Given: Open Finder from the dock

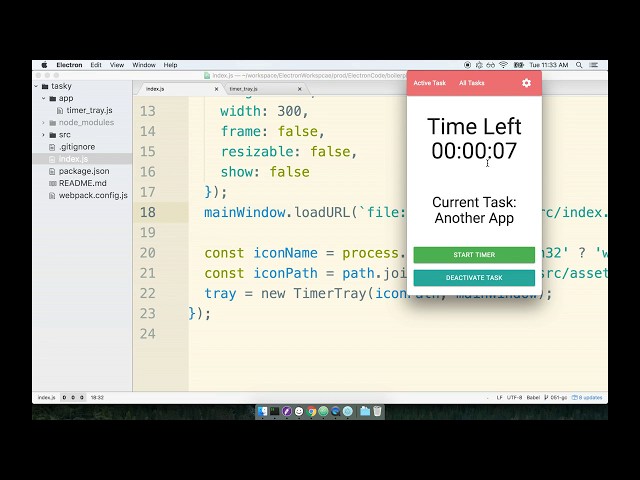Looking at the screenshot, I should point(262,411).
